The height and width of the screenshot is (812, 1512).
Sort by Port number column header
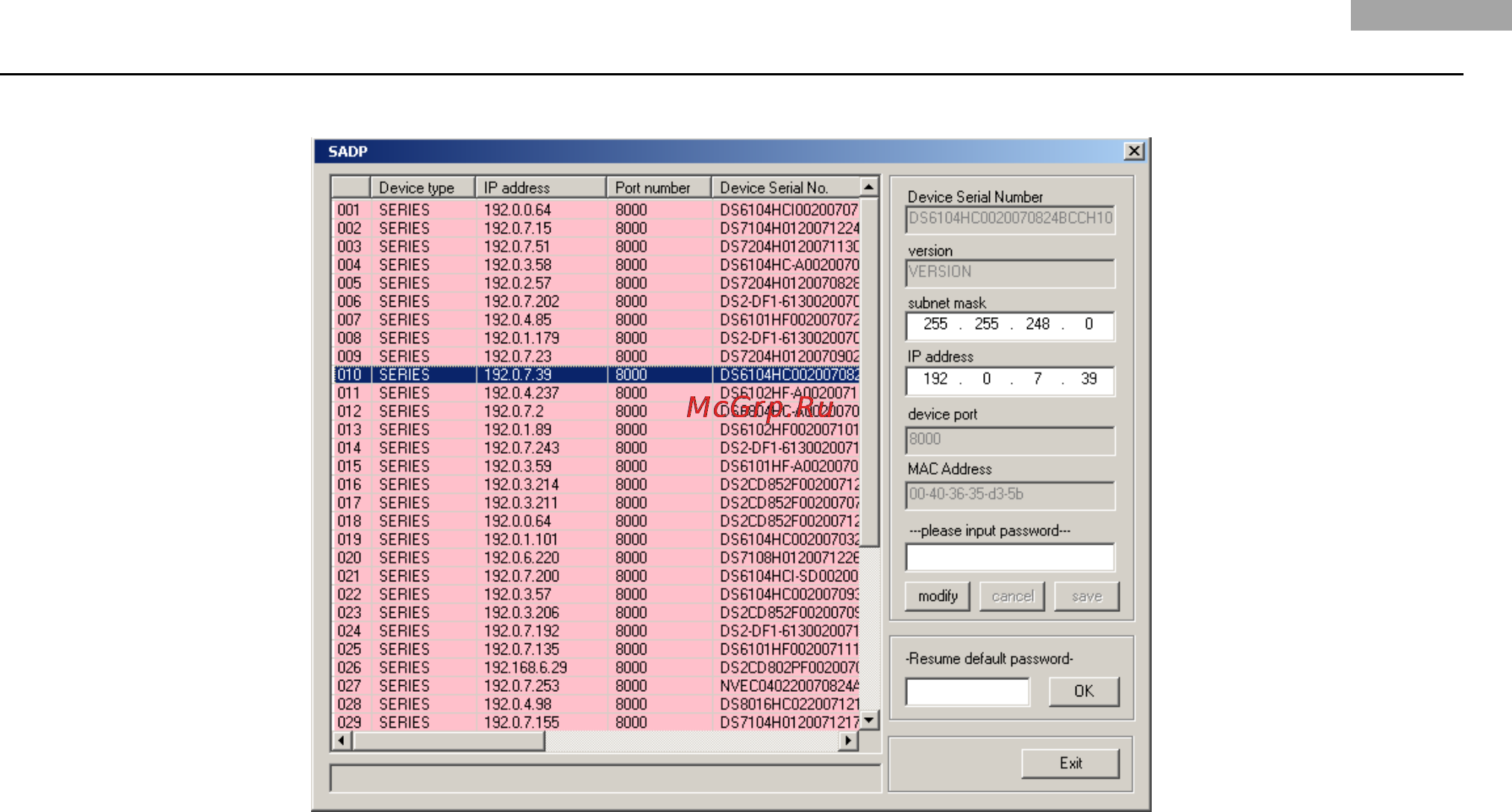(x=659, y=187)
